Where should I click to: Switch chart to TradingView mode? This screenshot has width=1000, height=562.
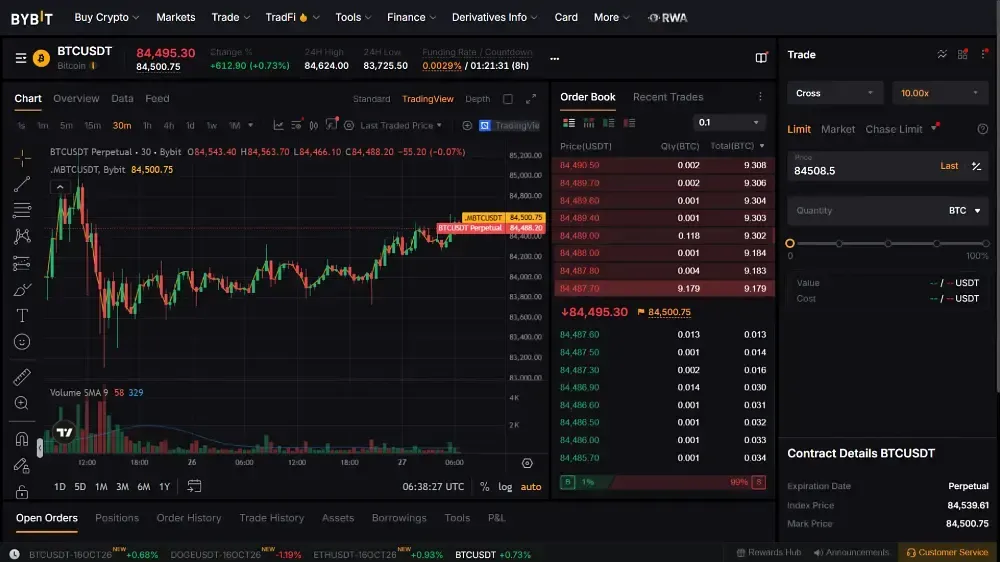(x=427, y=99)
